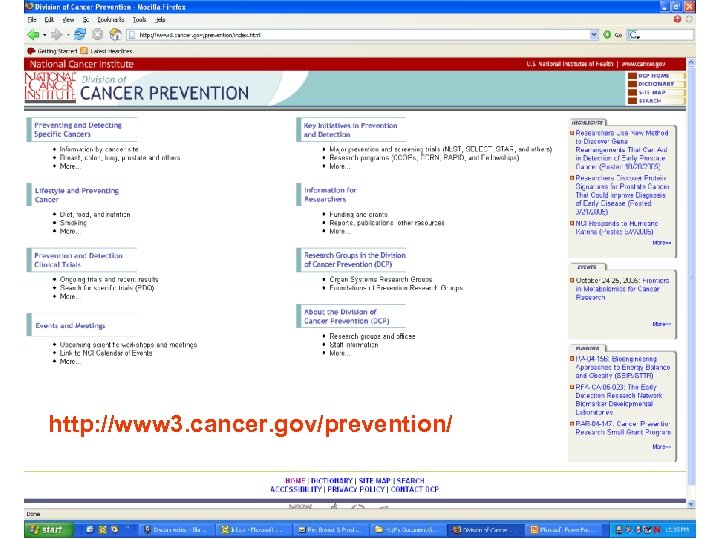Viewport: 720px width, 540px height.
Task: Click the 'Smoking' bullet item
Action: (73, 223)
